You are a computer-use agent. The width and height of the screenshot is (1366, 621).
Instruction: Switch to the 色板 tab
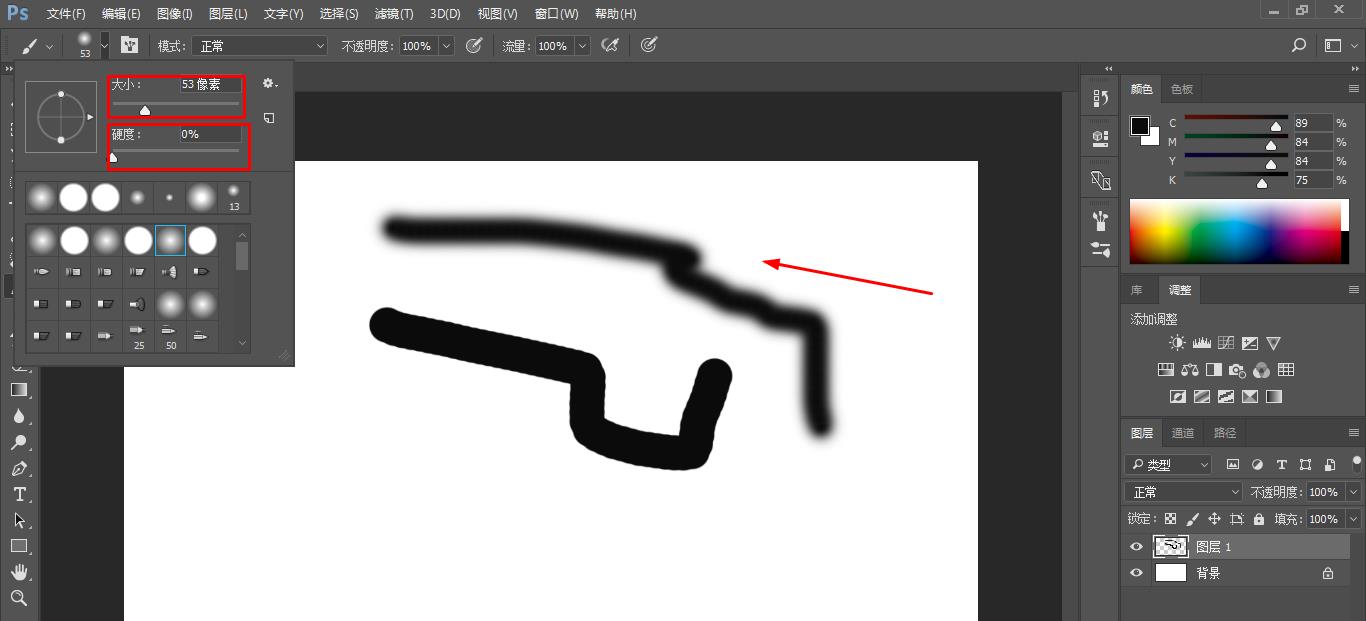[1182, 89]
